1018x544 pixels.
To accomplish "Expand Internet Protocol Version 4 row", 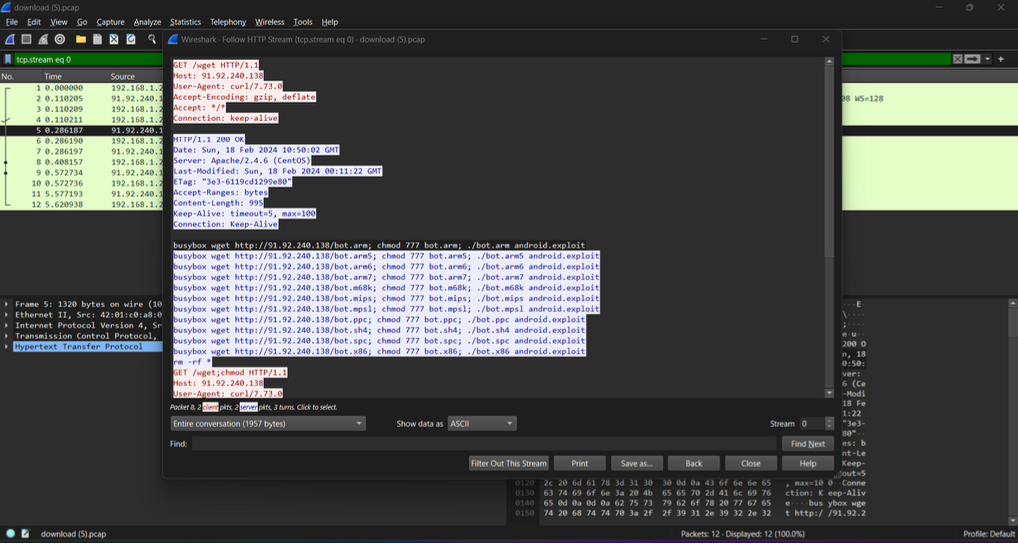I will tap(7, 325).
